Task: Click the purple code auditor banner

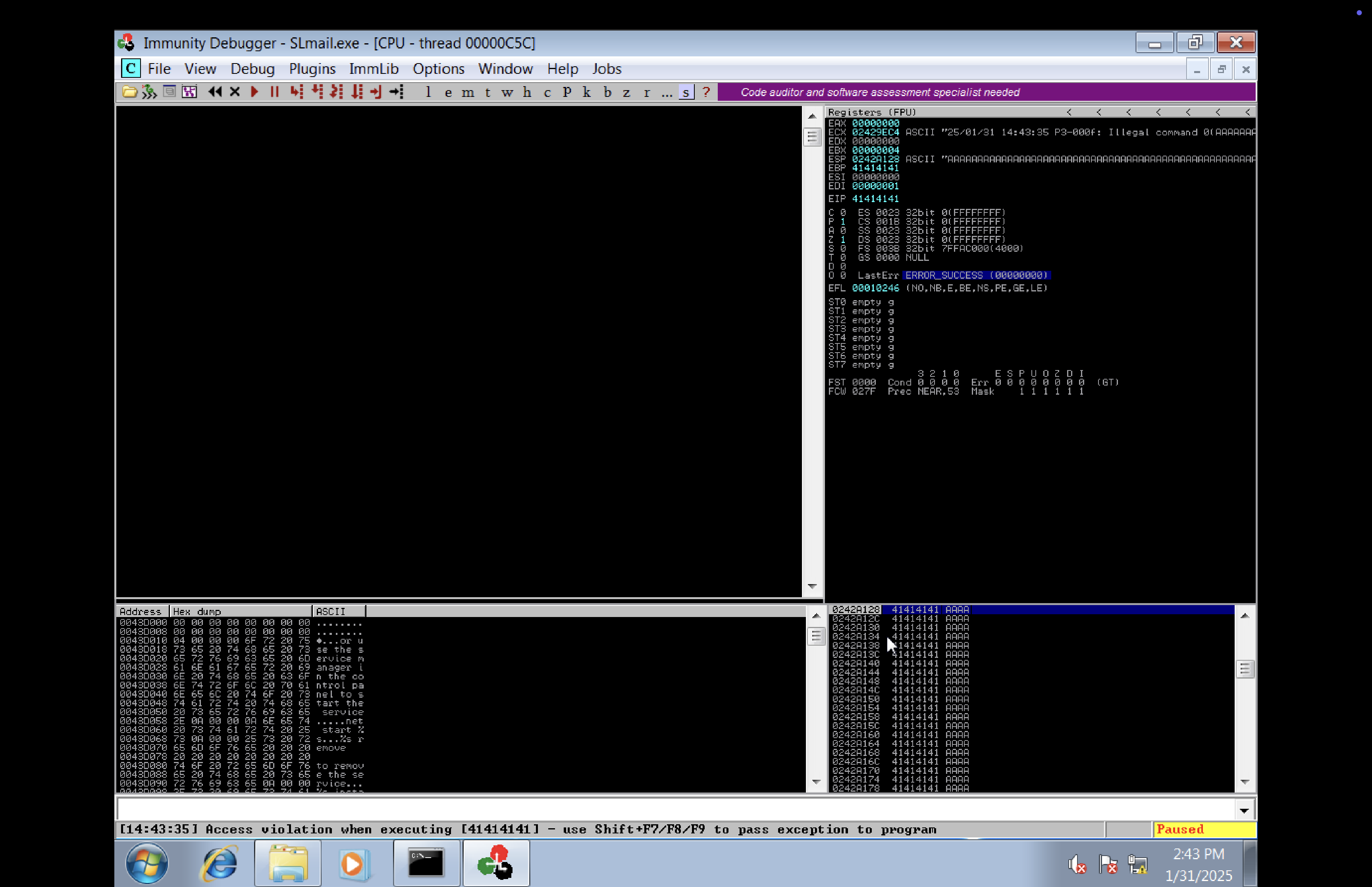Action: tap(986, 92)
